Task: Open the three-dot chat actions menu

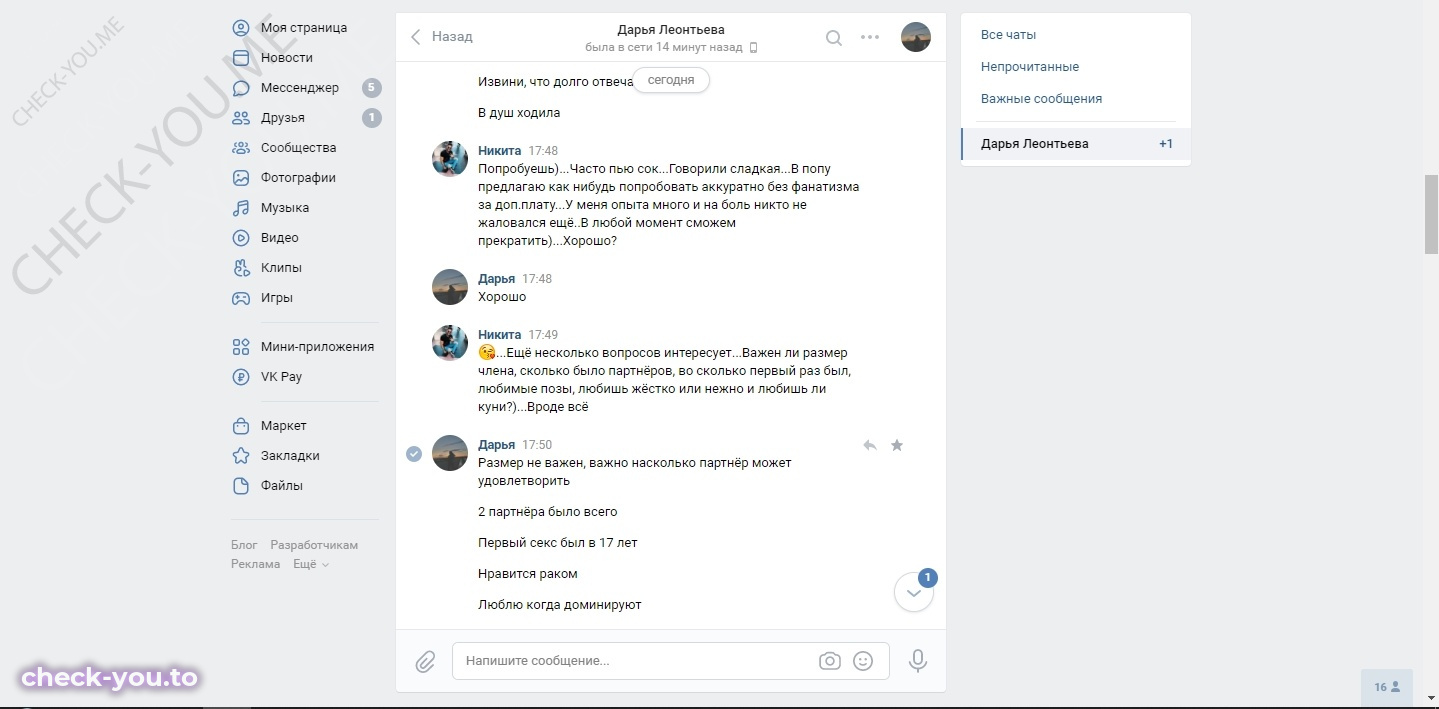Action: coord(870,38)
